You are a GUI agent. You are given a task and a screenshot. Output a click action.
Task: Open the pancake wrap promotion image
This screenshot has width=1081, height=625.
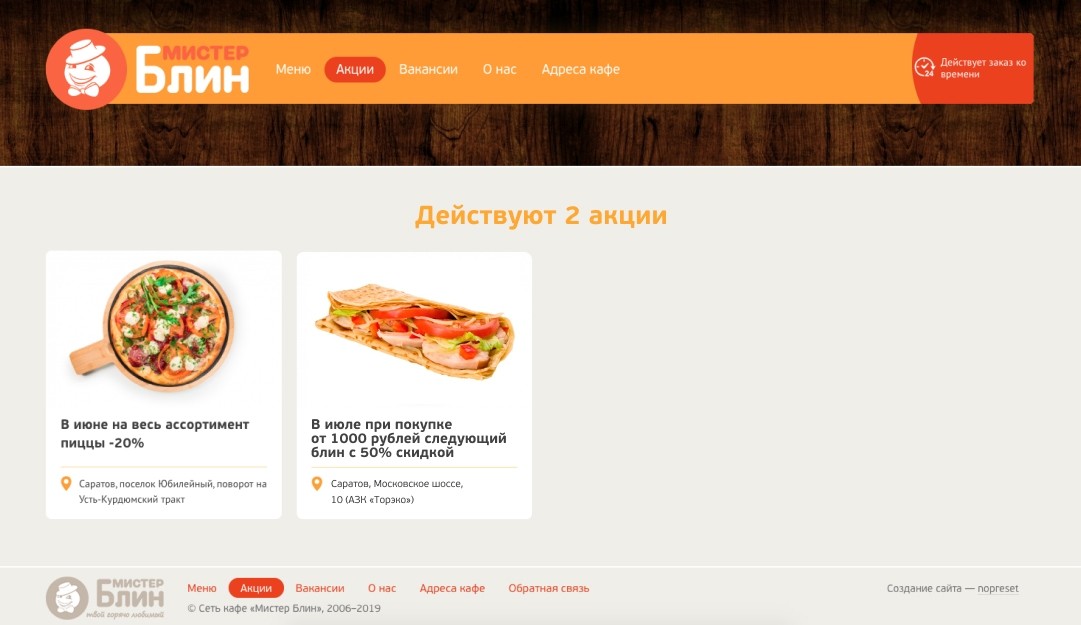point(415,331)
